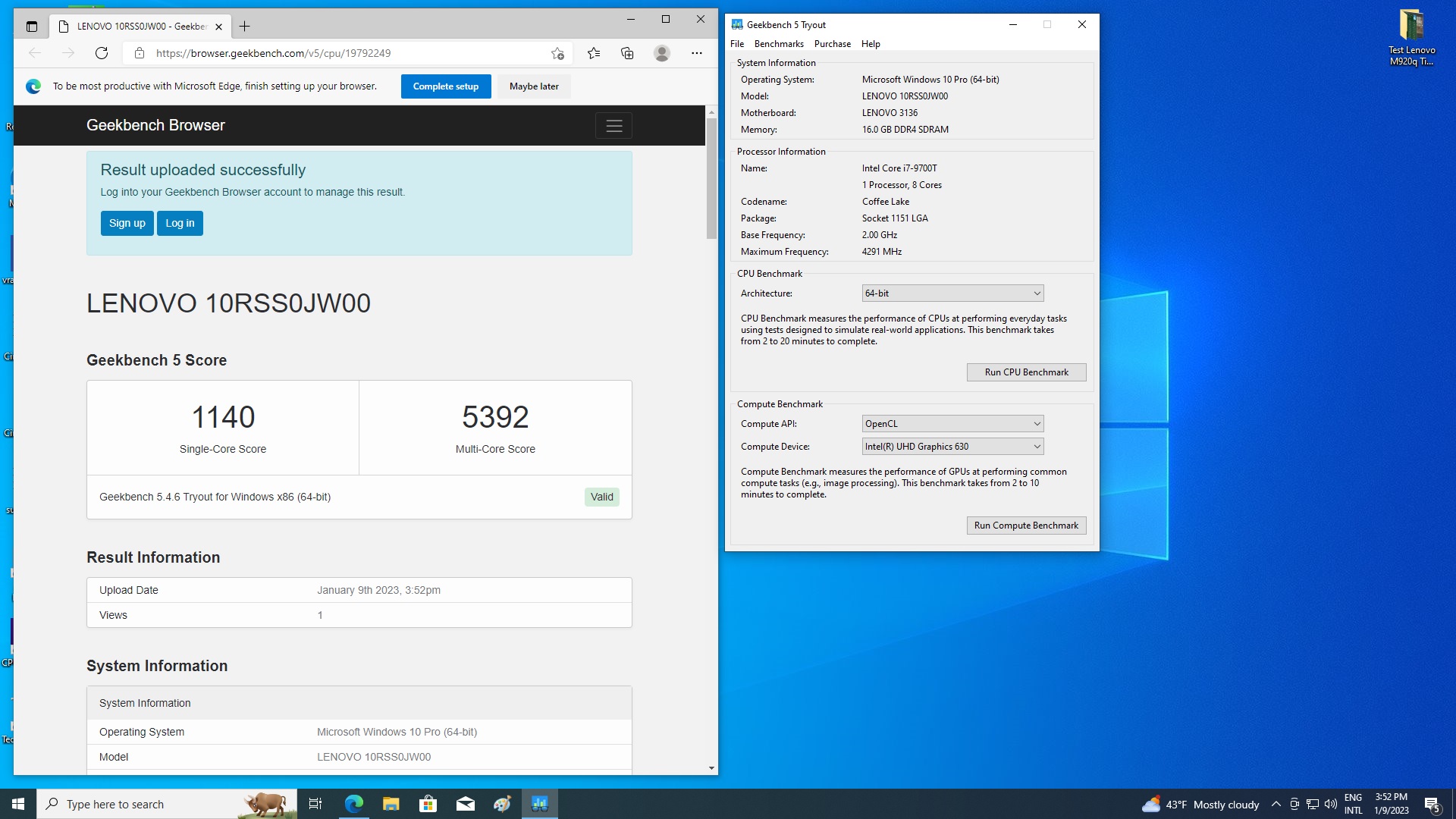Click the ENG INTL language indicator
Viewport: 1456px width, 819px height.
(1353, 804)
